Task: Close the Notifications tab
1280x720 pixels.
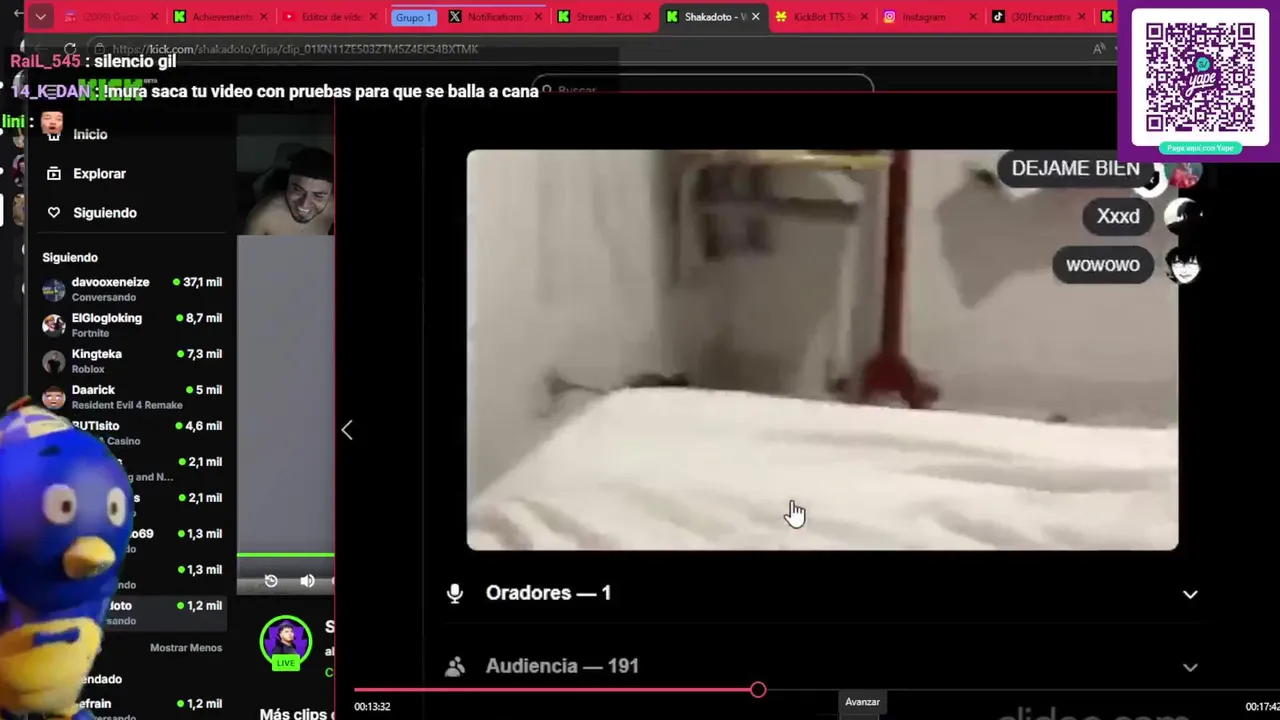Action: tap(538, 17)
